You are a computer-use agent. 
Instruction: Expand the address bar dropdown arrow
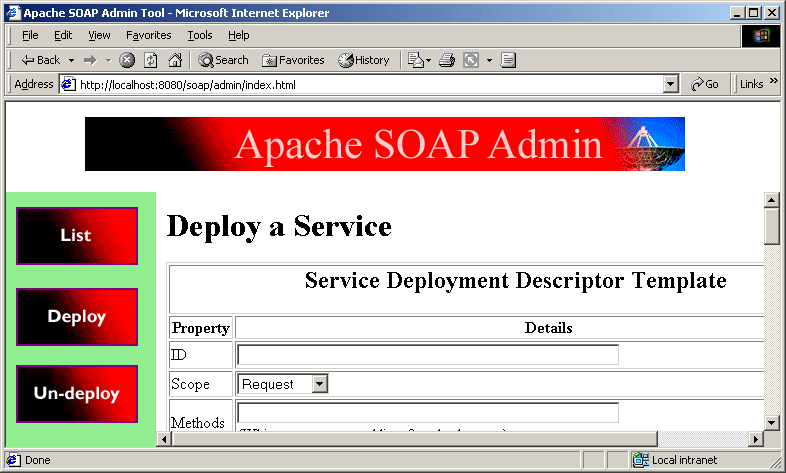click(670, 84)
